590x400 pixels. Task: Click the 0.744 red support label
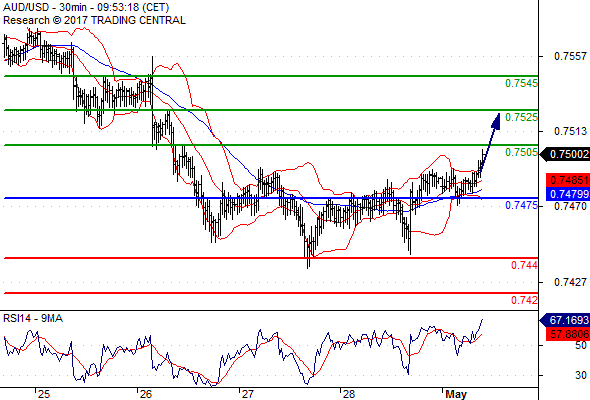(x=524, y=265)
